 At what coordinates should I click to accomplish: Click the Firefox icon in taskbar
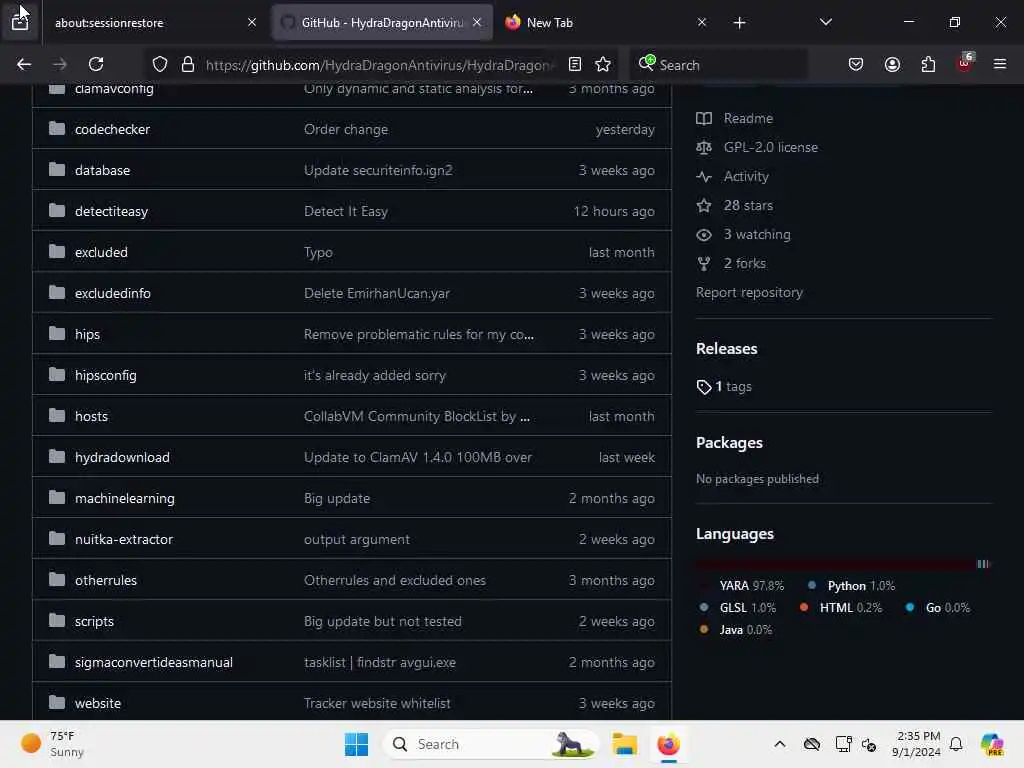coord(669,744)
